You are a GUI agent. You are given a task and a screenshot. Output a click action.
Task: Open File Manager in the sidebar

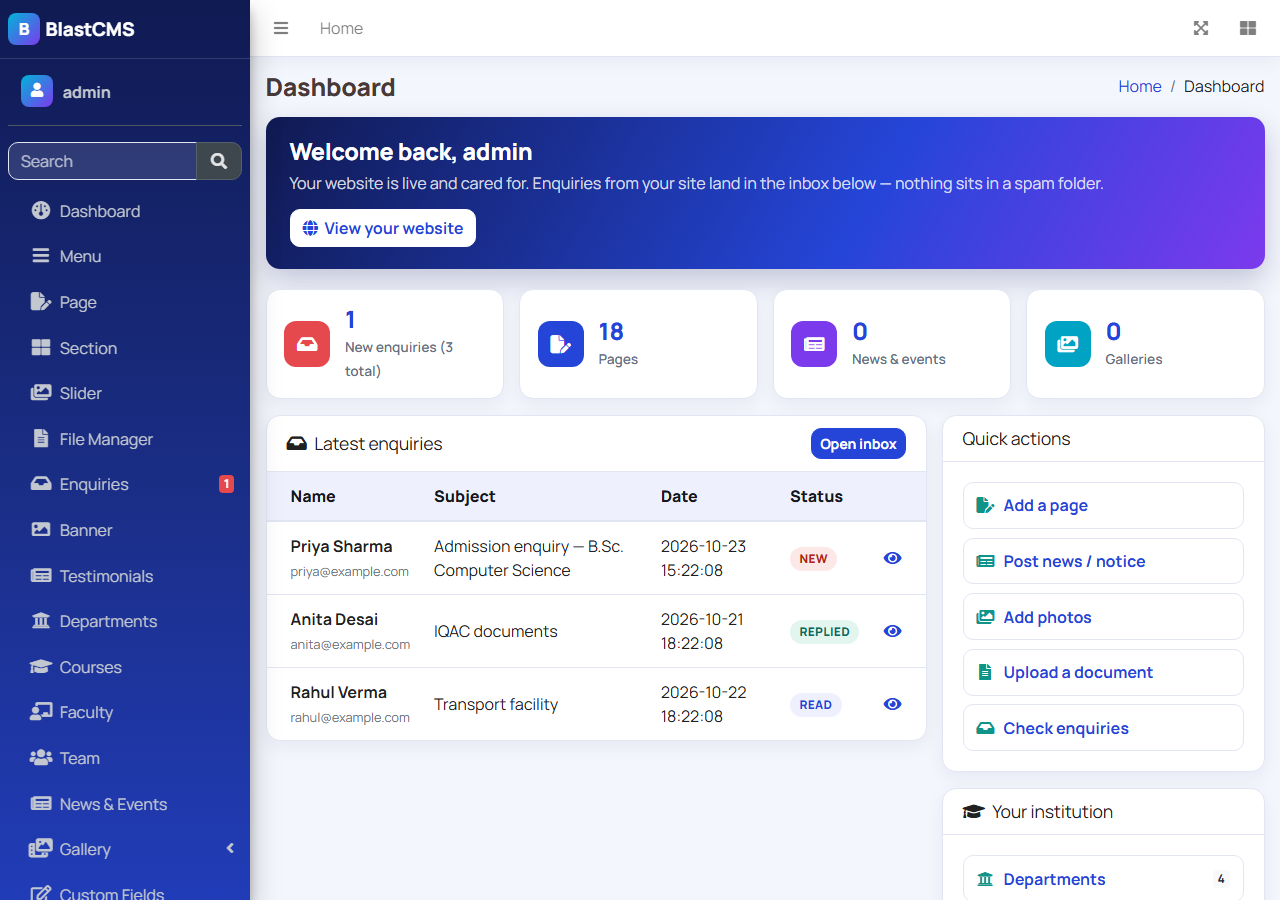125,439
